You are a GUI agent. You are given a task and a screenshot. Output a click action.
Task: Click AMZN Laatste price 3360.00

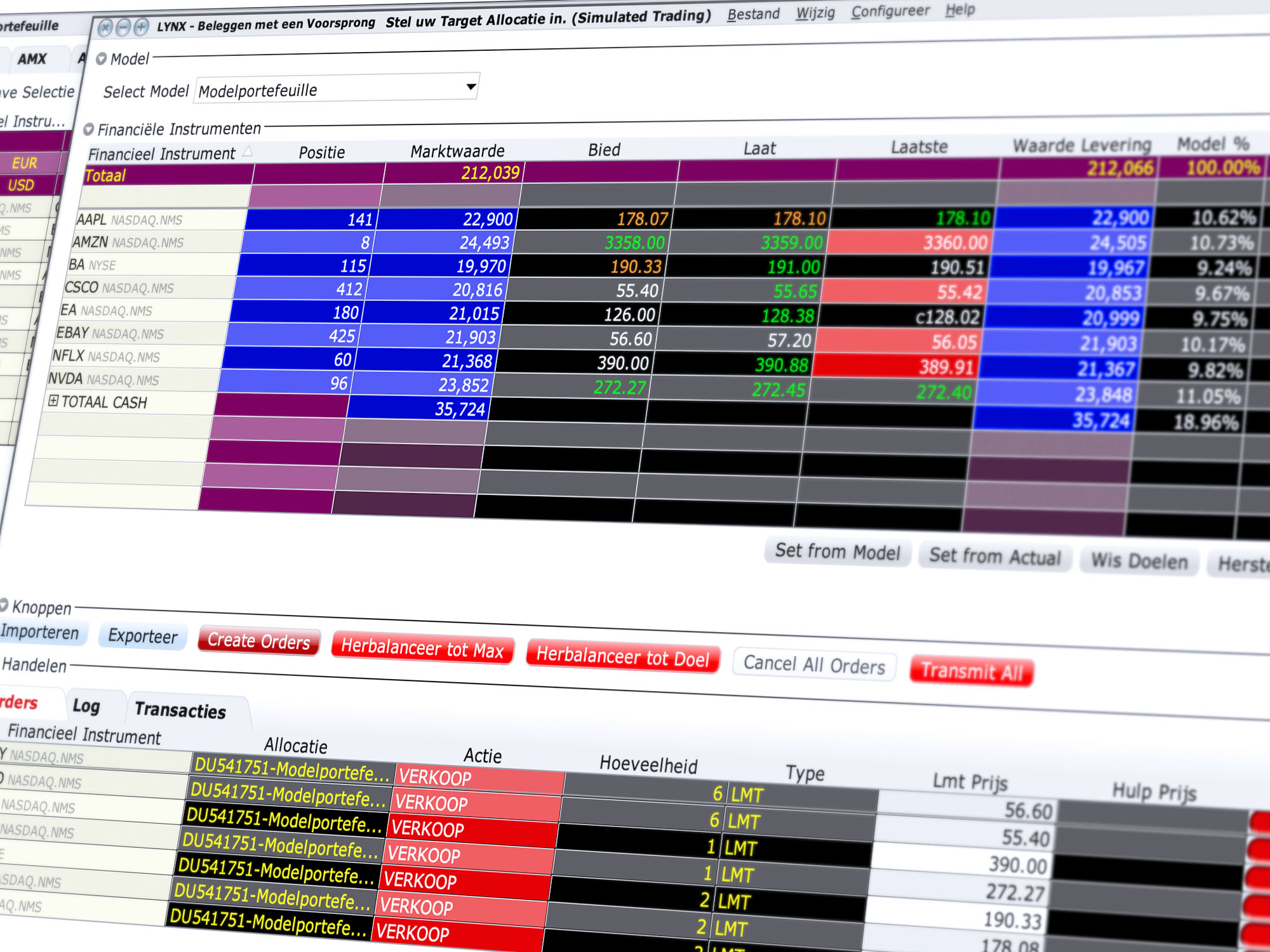[x=909, y=242]
